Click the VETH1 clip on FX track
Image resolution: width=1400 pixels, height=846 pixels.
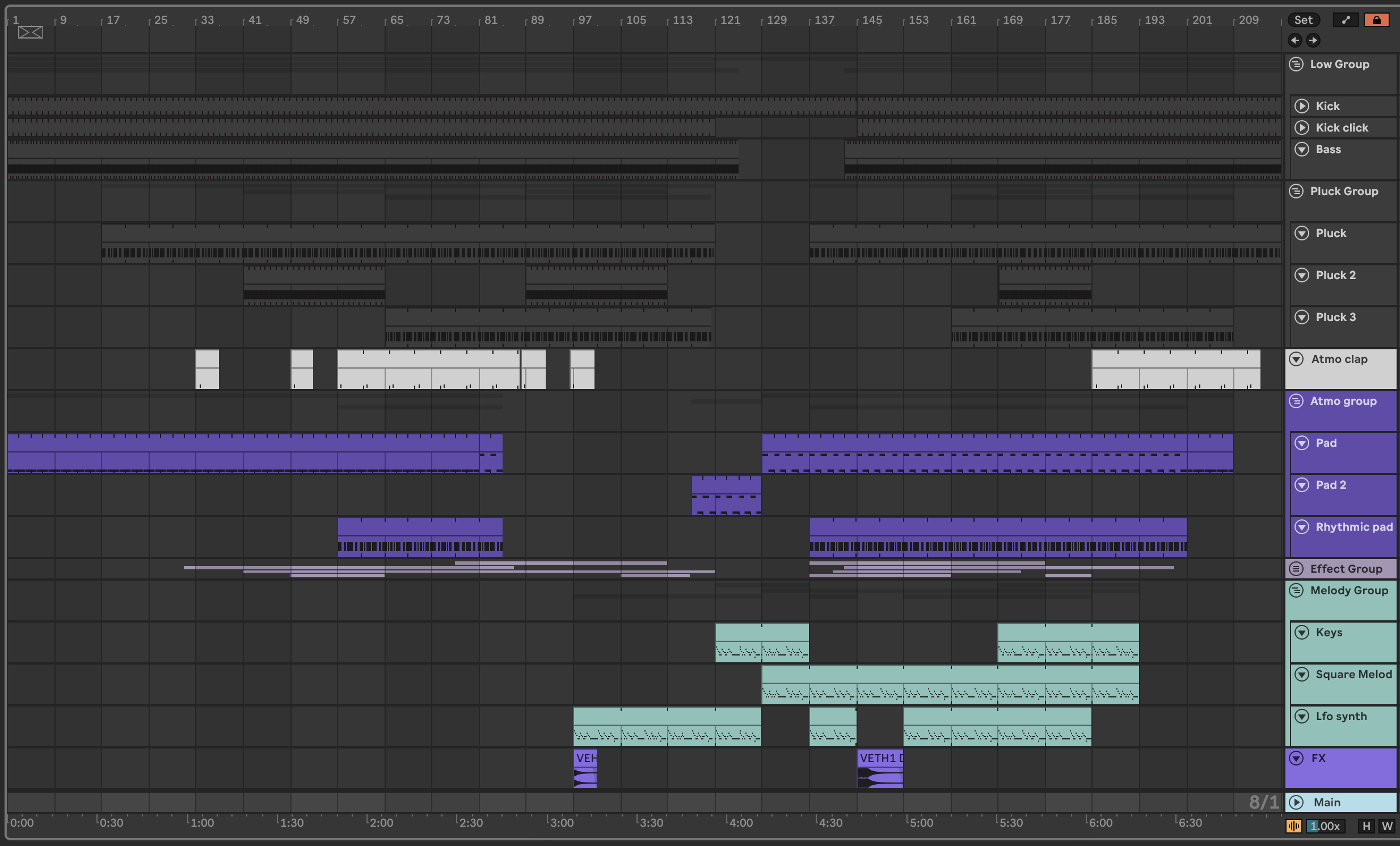coord(880,759)
